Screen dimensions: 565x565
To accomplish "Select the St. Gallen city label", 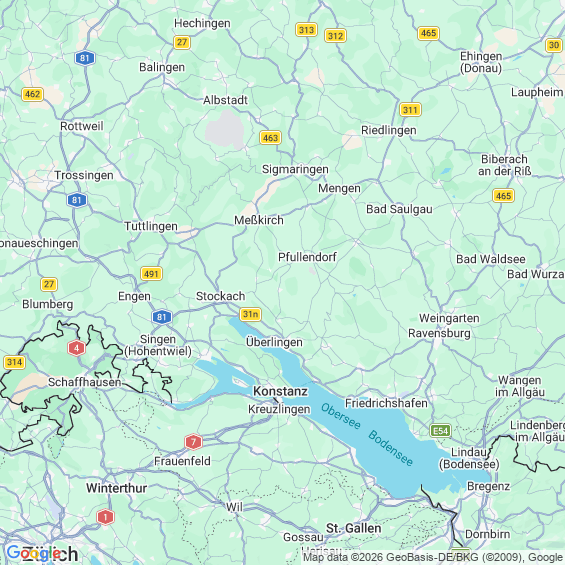I will point(353,528).
